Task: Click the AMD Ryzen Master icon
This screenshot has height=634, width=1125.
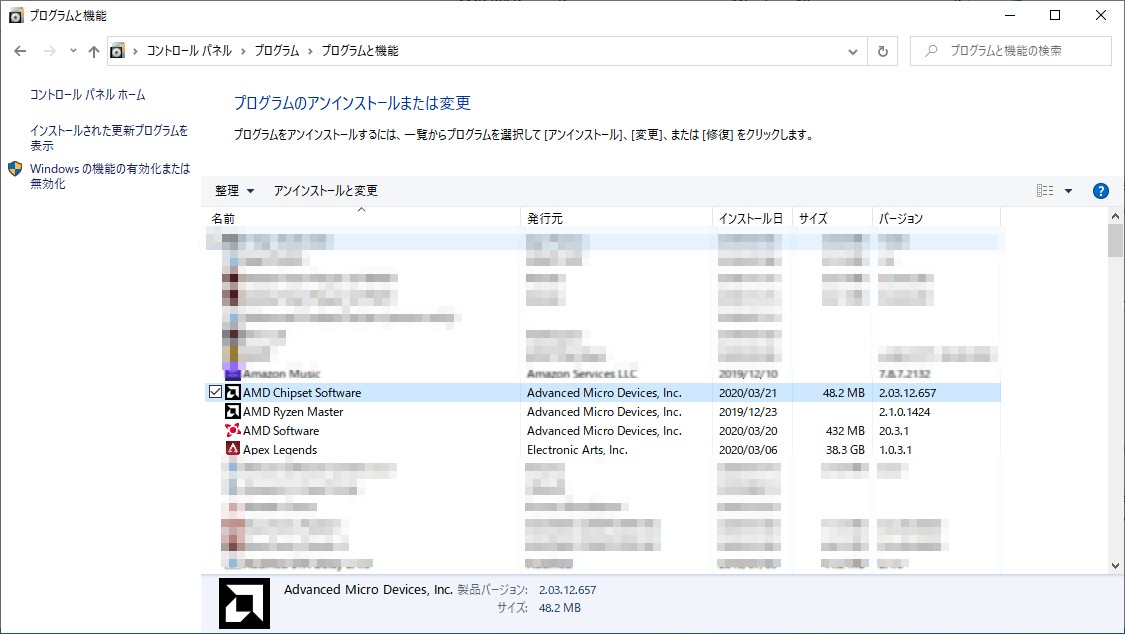Action: 232,411
